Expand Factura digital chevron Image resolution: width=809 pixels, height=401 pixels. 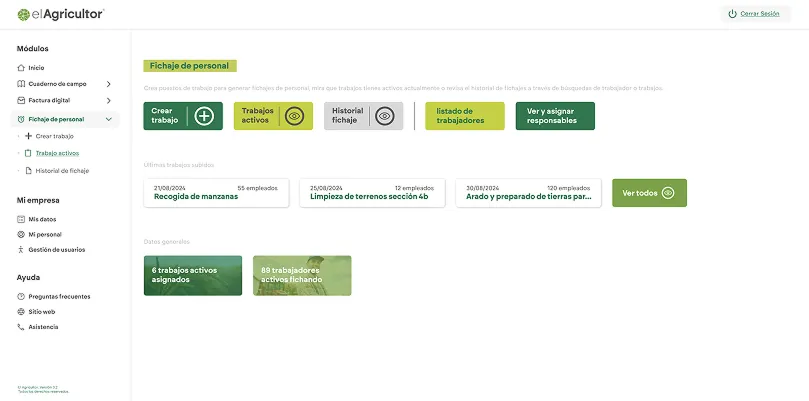(108, 100)
